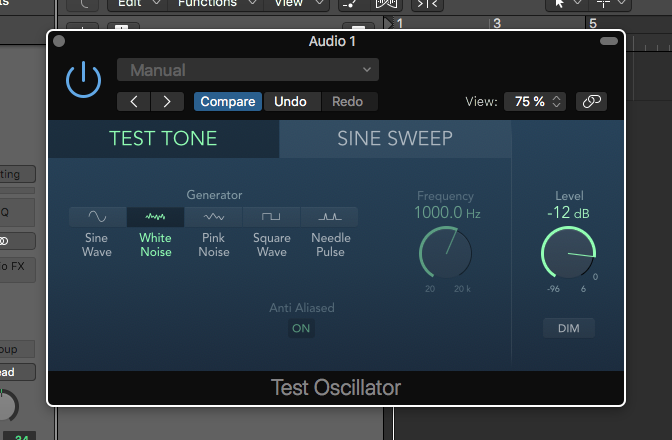
Task: Choose the Pink Noise generator icon
Action: 213,217
